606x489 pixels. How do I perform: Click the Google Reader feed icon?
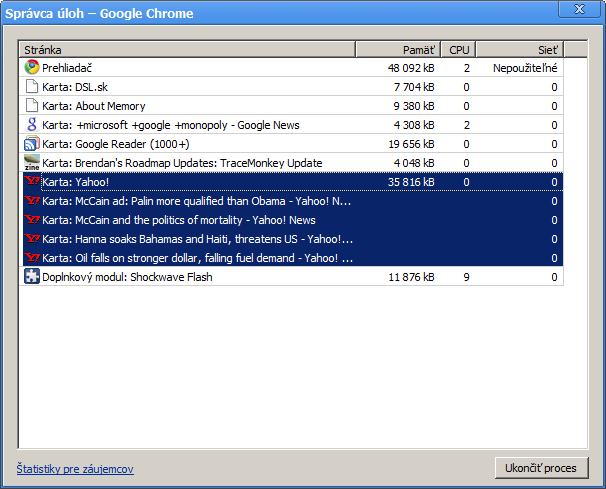coord(32,143)
